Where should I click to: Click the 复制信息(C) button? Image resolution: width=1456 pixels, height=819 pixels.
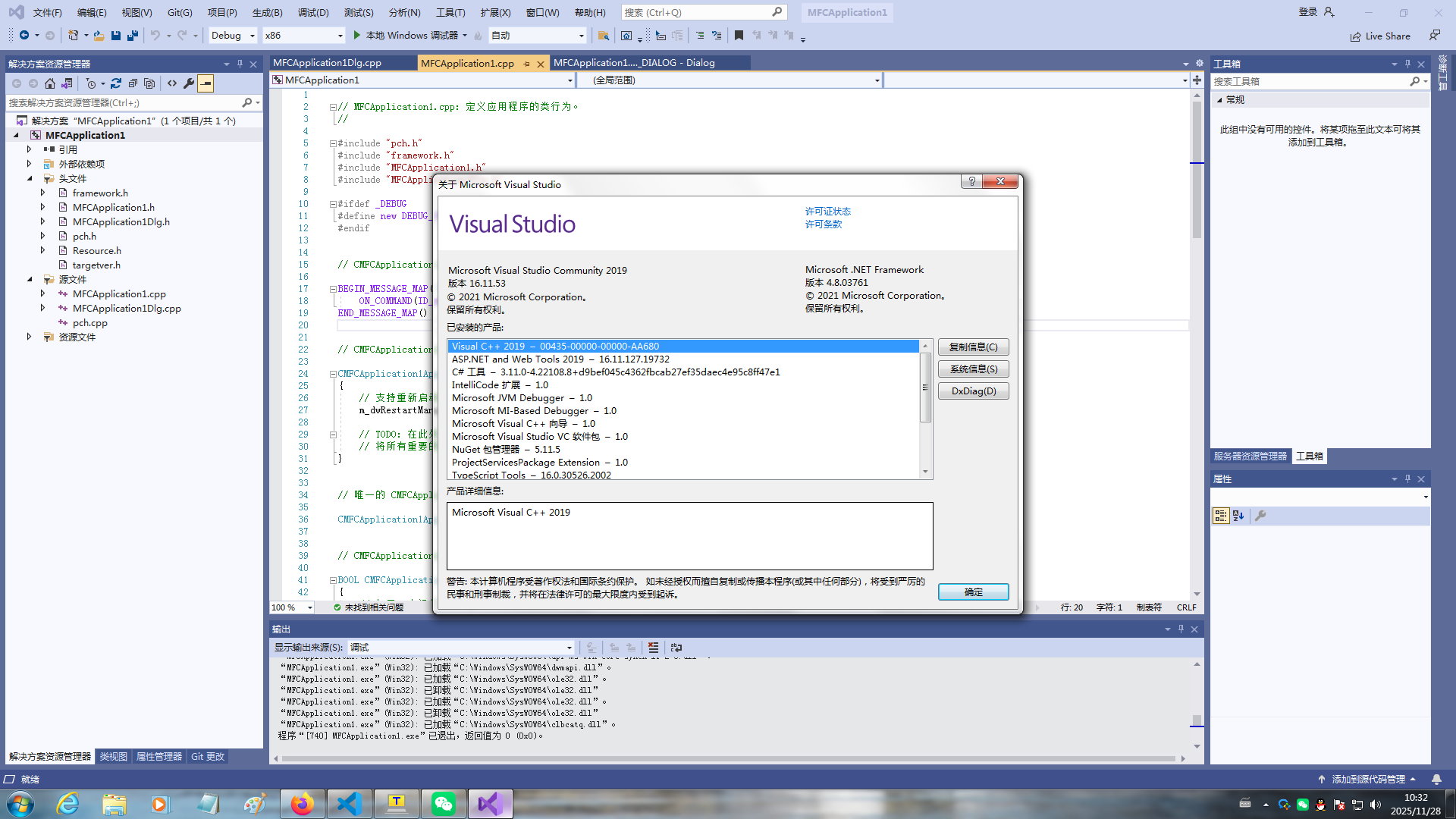pyautogui.click(x=973, y=347)
